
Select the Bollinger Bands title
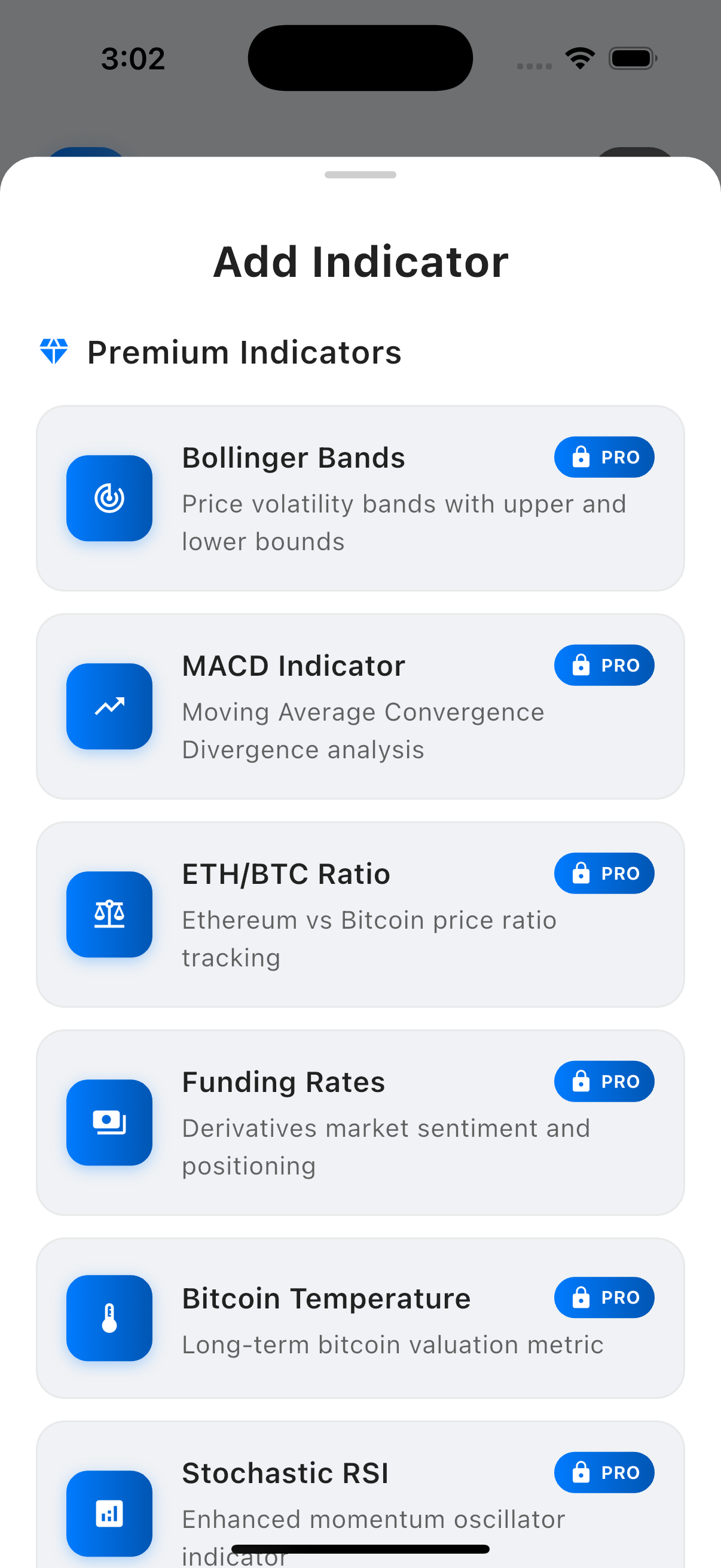coord(294,457)
